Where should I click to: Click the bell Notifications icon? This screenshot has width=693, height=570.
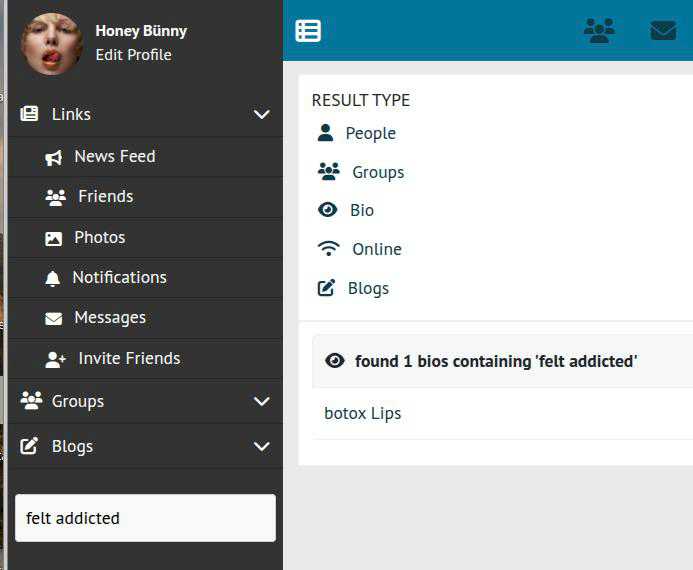pyautogui.click(x=53, y=278)
